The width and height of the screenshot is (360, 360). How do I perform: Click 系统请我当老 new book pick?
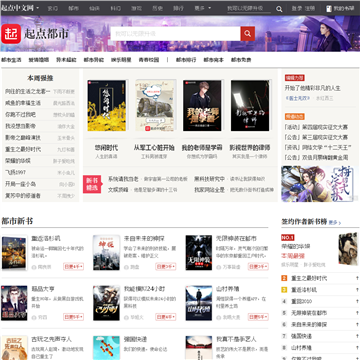(x=123, y=179)
